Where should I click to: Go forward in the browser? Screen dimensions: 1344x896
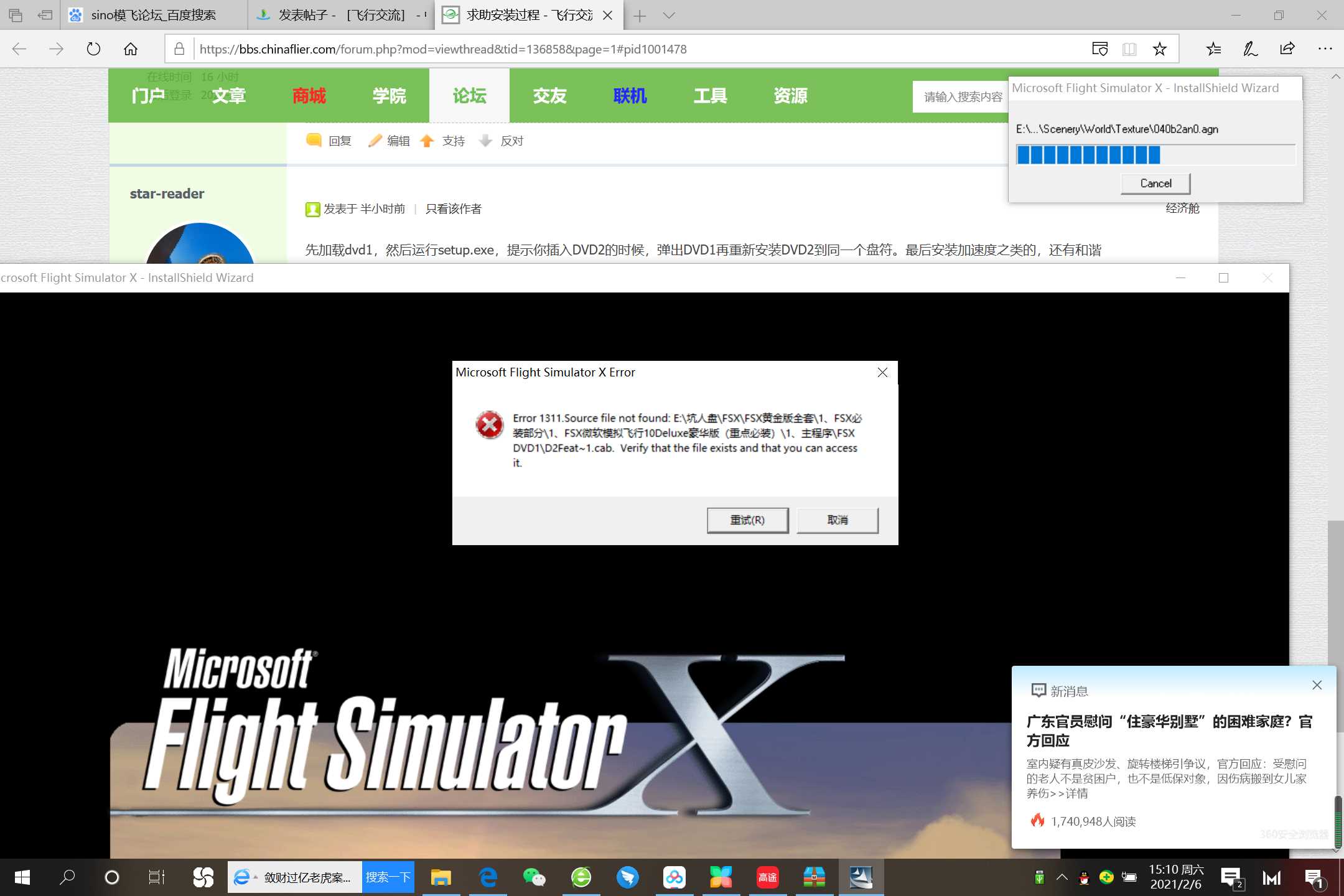coord(57,49)
